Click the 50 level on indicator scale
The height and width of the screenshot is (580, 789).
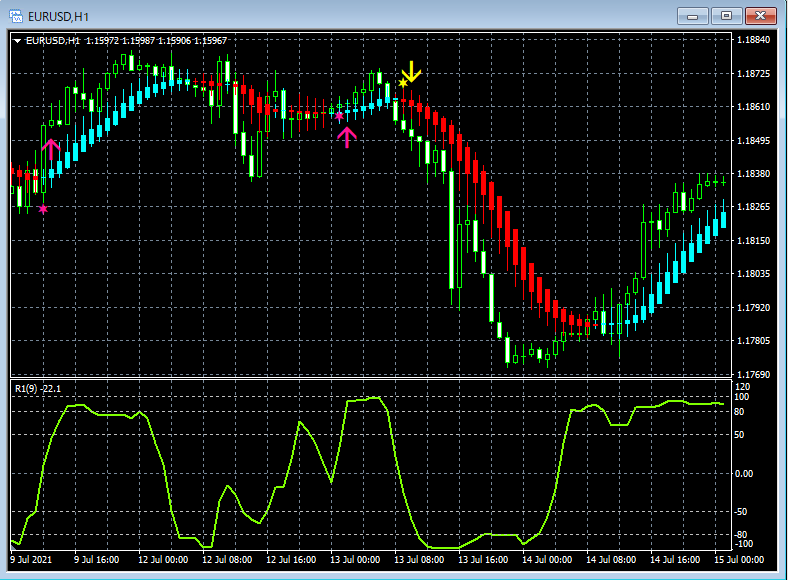(x=739, y=435)
